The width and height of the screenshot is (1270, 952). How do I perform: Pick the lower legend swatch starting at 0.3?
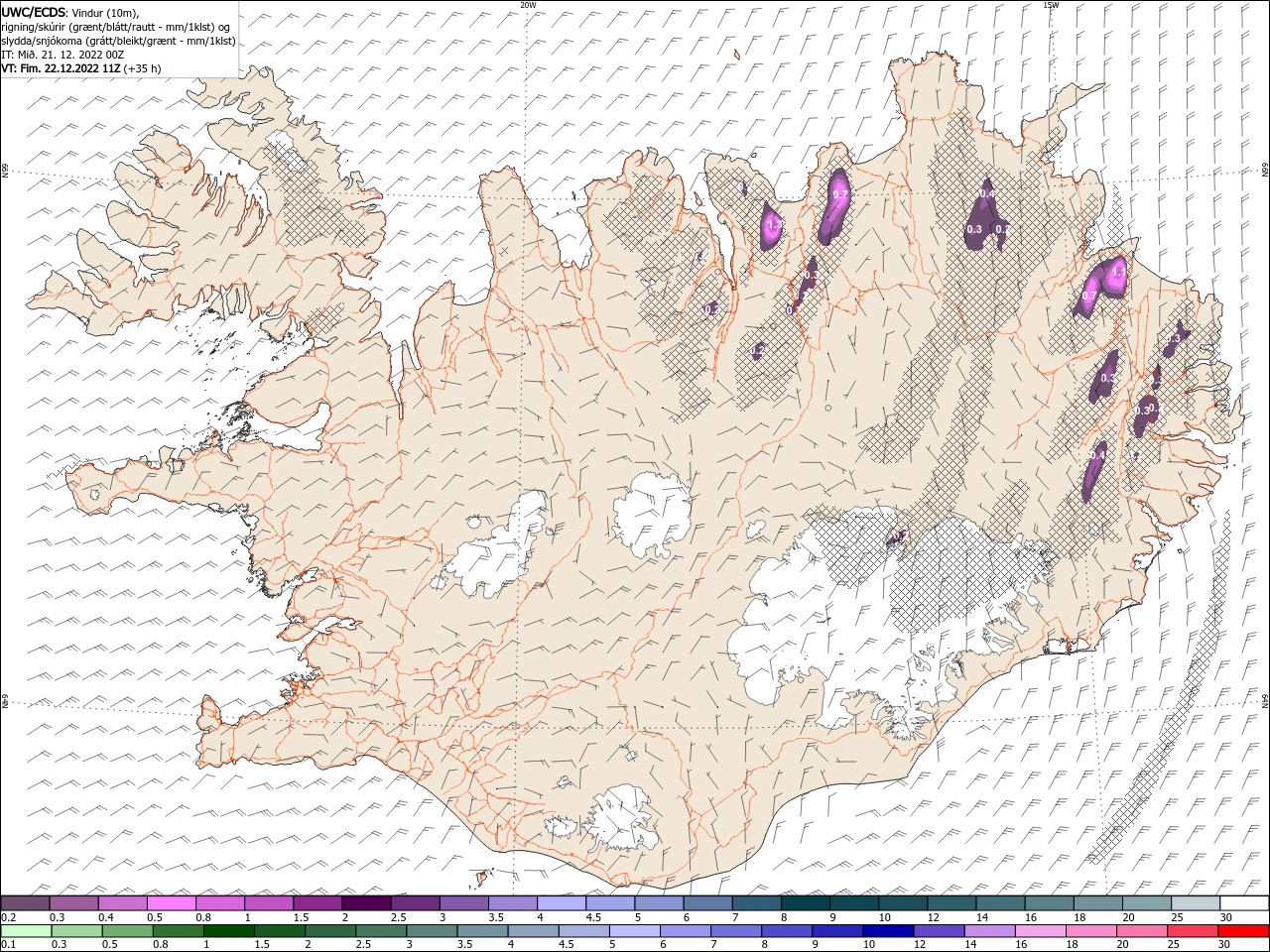(76, 931)
